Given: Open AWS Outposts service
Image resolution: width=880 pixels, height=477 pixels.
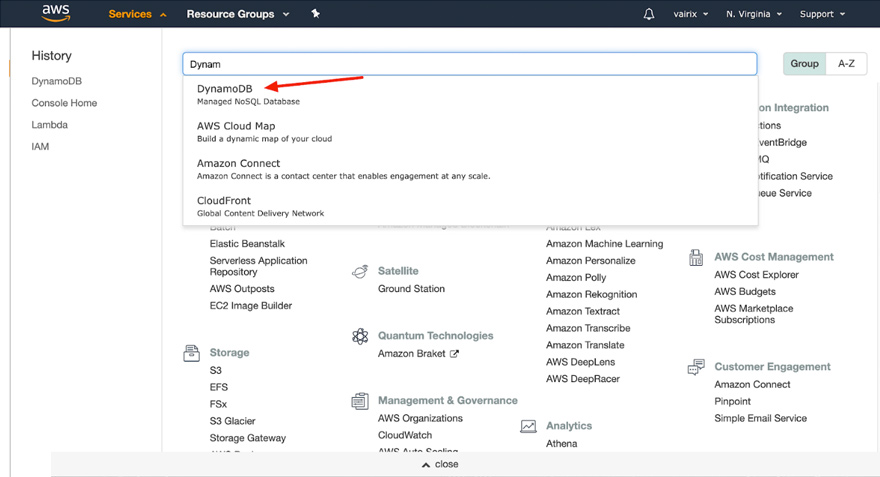Looking at the screenshot, I should [242, 289].
